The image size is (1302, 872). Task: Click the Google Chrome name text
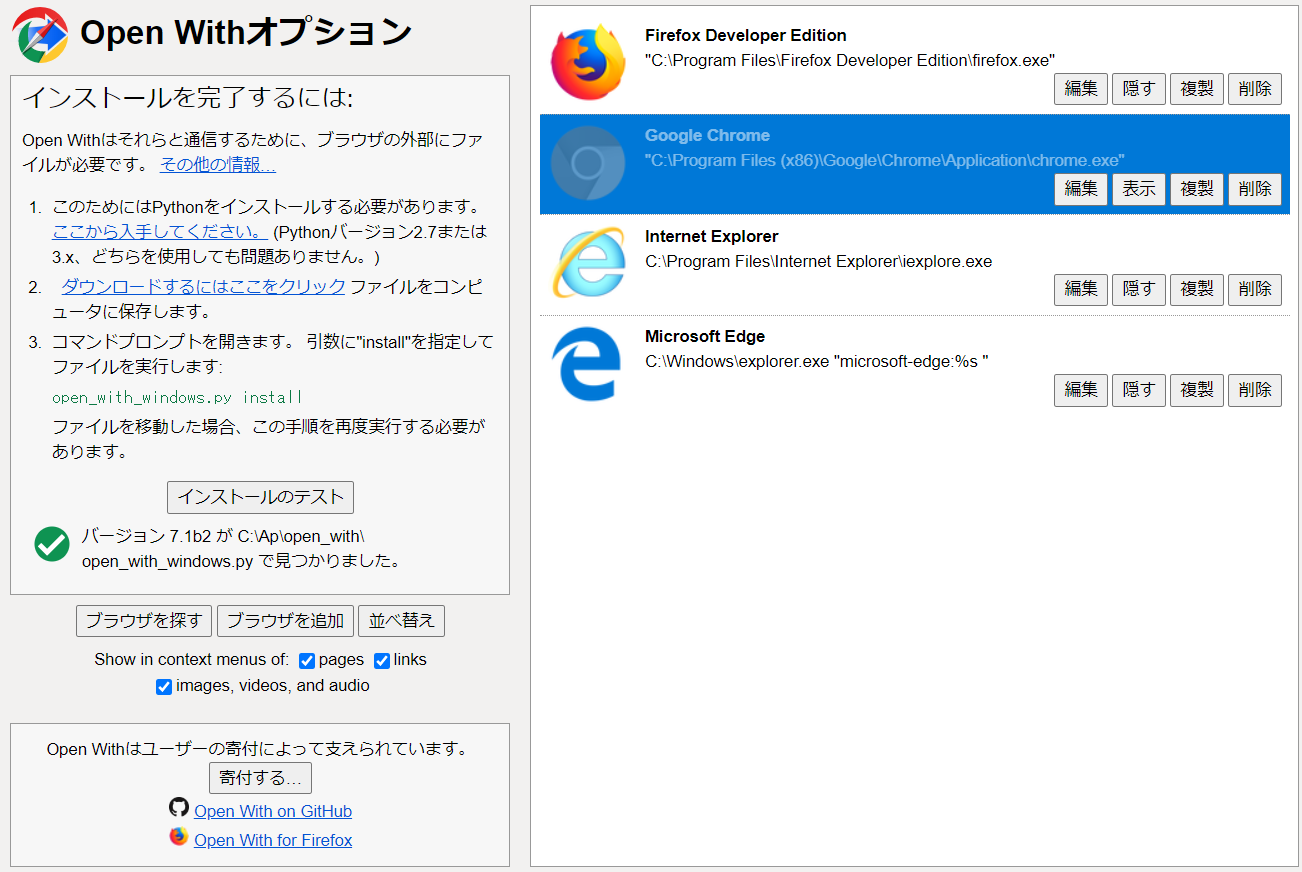707,136
